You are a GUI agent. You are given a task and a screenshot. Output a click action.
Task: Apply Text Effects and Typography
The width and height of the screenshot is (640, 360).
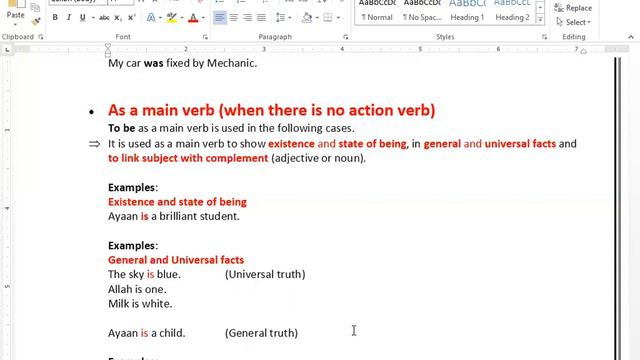point(151,18)
